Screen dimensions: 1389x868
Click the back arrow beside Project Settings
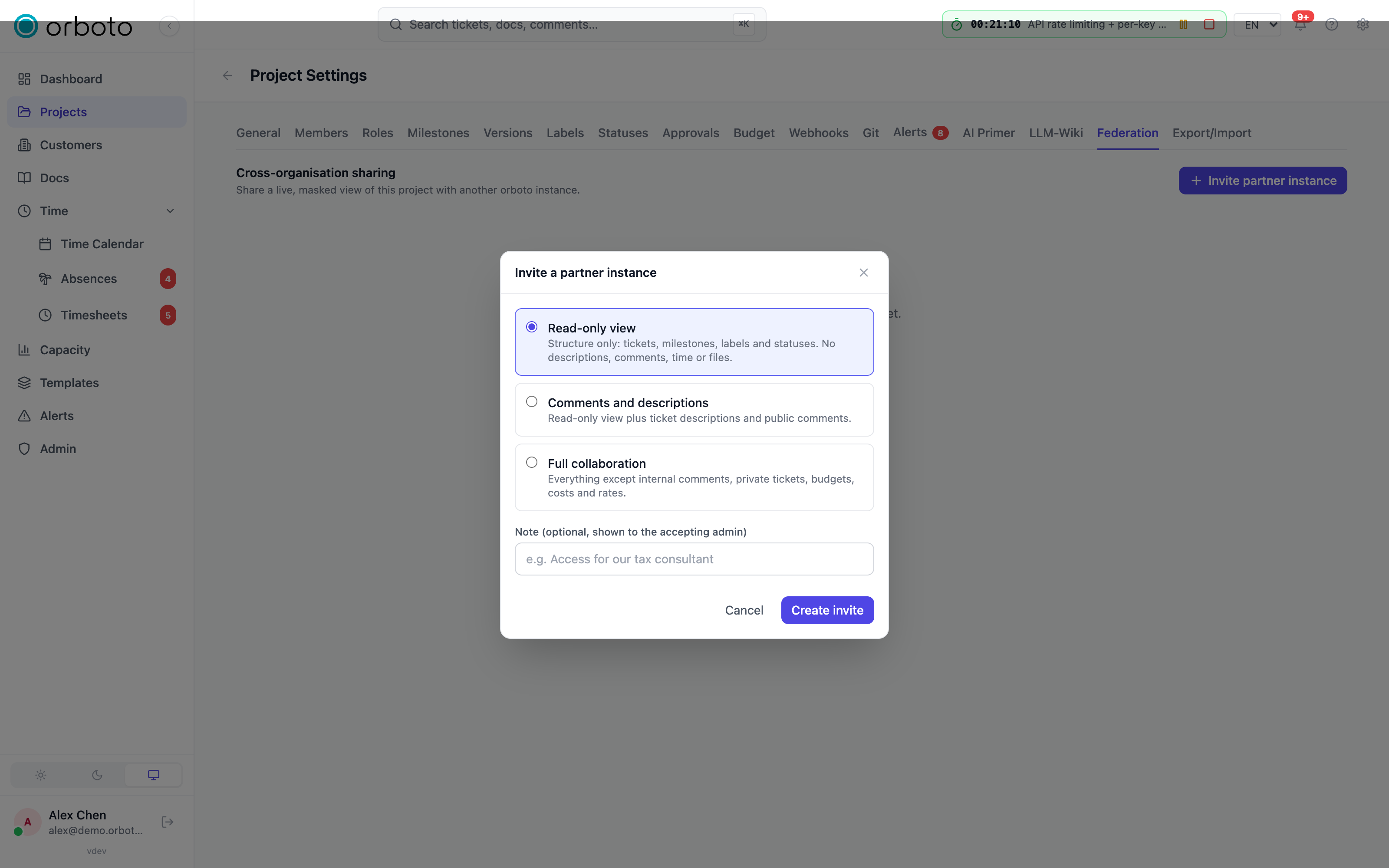[227, 76]
